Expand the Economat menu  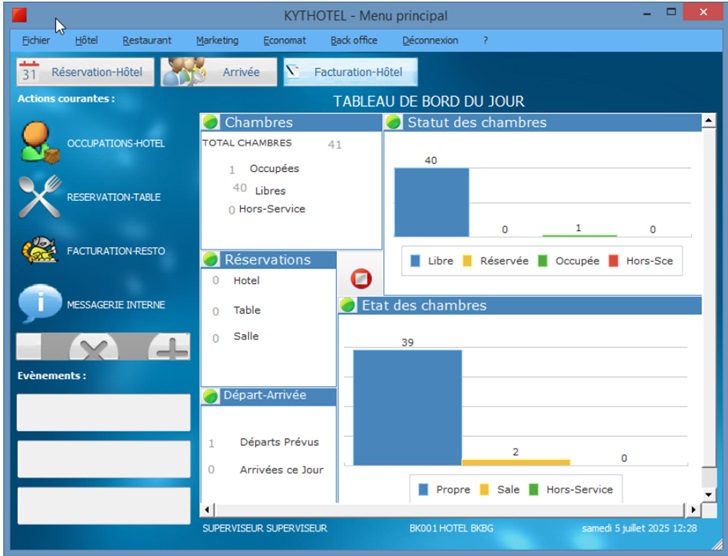pos(285,41)
